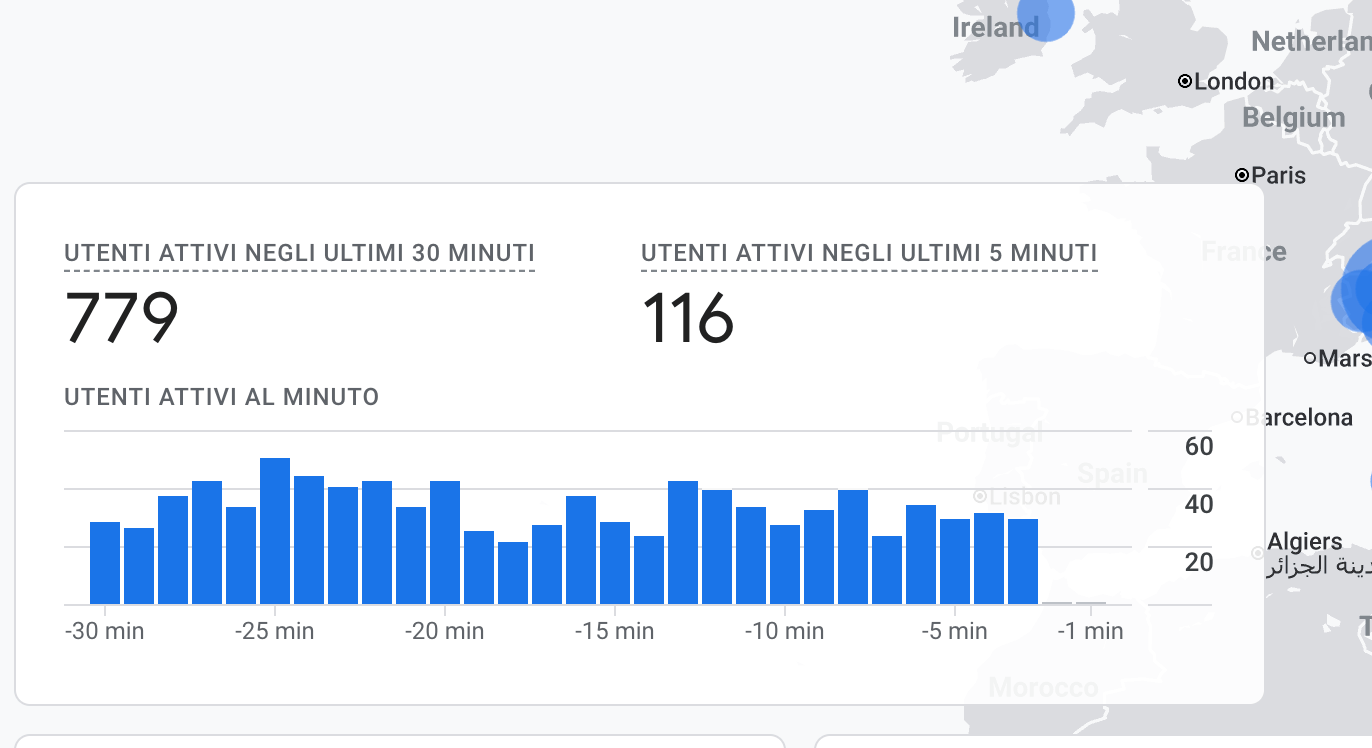Click the chart bar above the -20 min tick
This screenshot has height=748, width=1372.
click(x=445, y=543)
